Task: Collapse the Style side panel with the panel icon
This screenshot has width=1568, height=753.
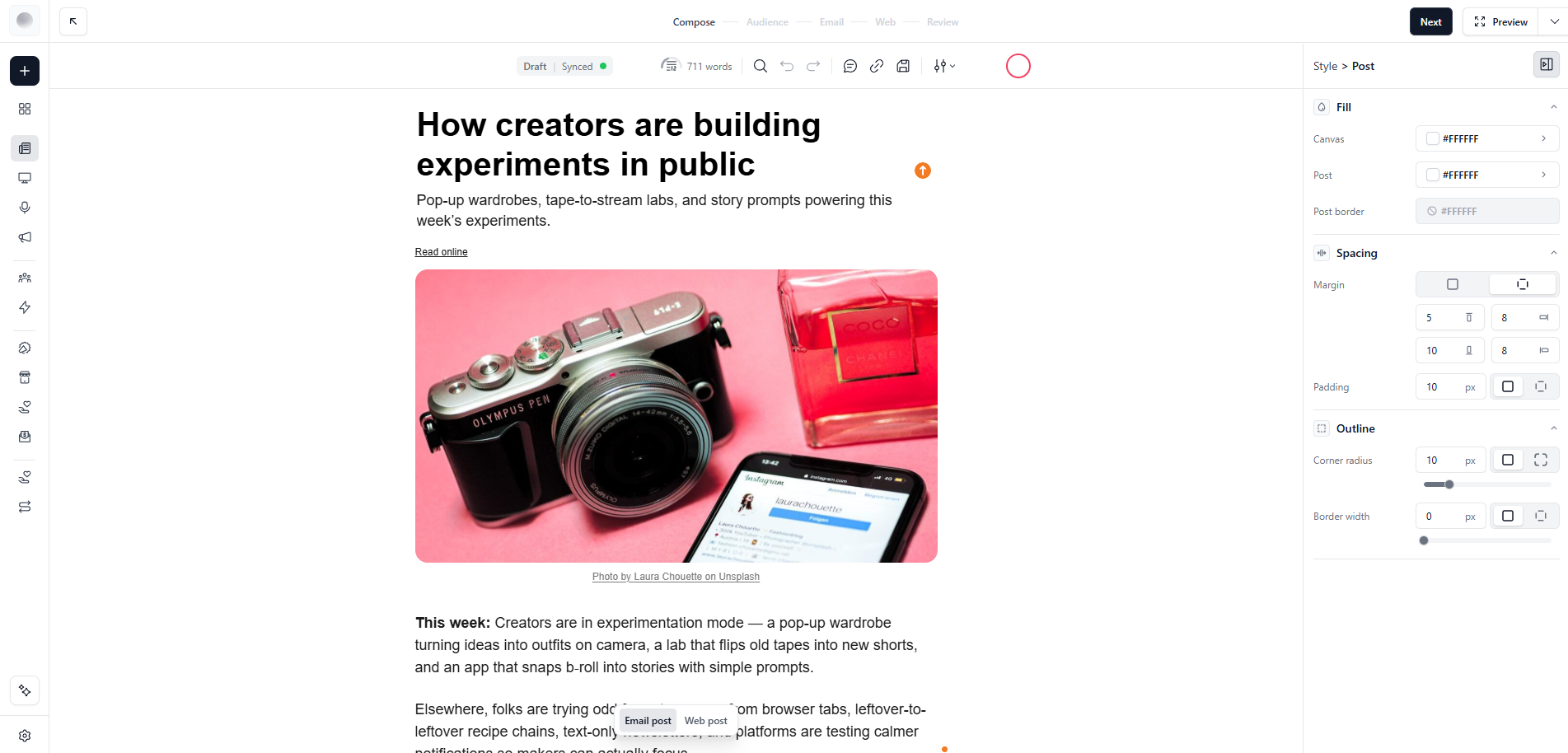Action: tap(1547, 64)
